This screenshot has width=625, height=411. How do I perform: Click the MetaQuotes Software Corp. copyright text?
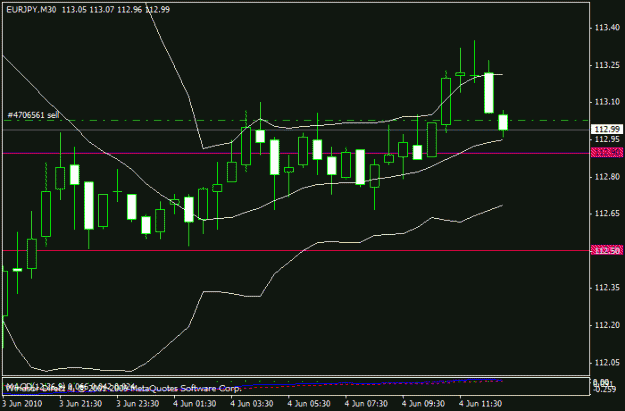(x=123, y=388)
